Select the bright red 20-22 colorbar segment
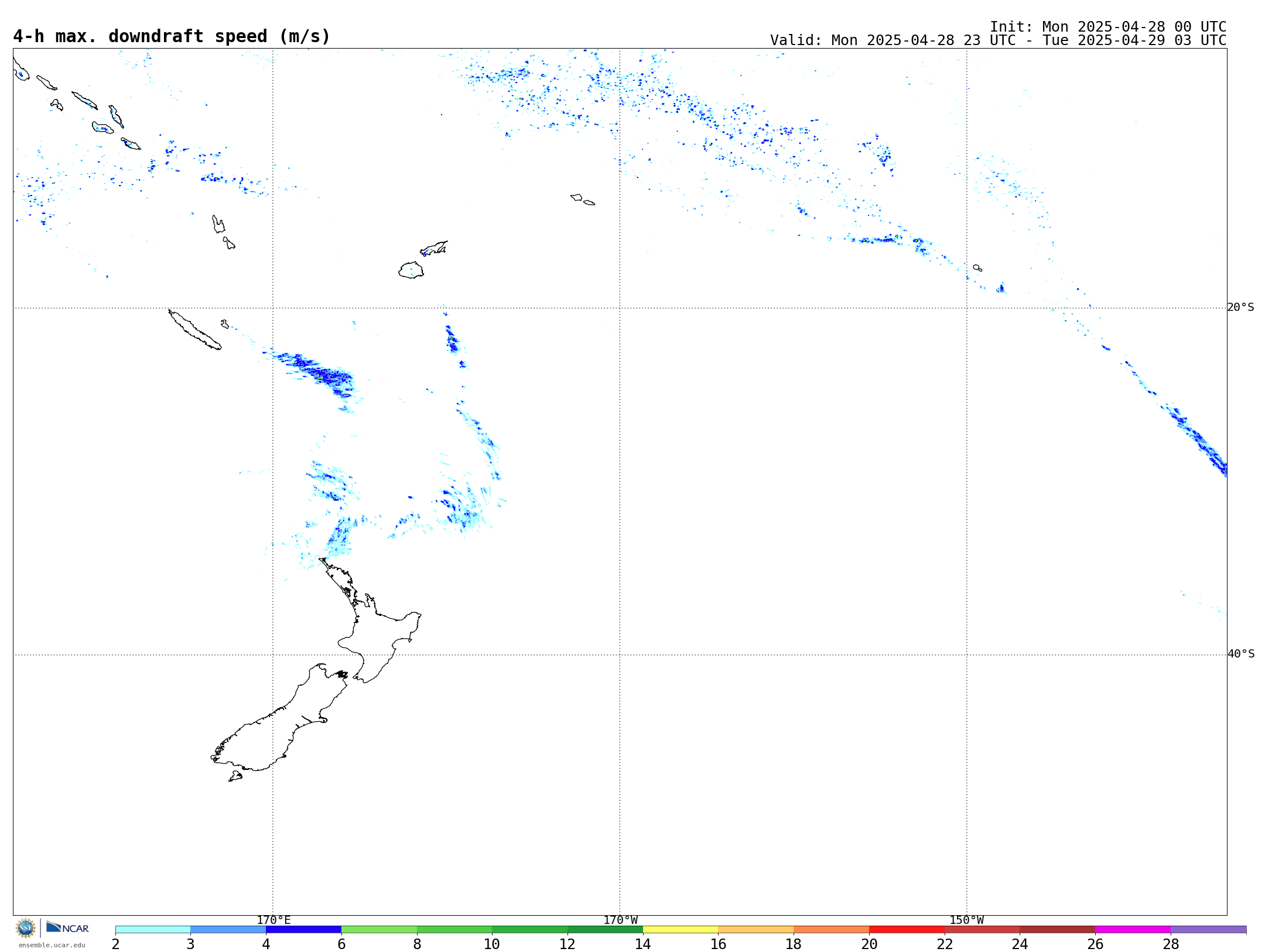1265x952 pixels. click(907, 930)
